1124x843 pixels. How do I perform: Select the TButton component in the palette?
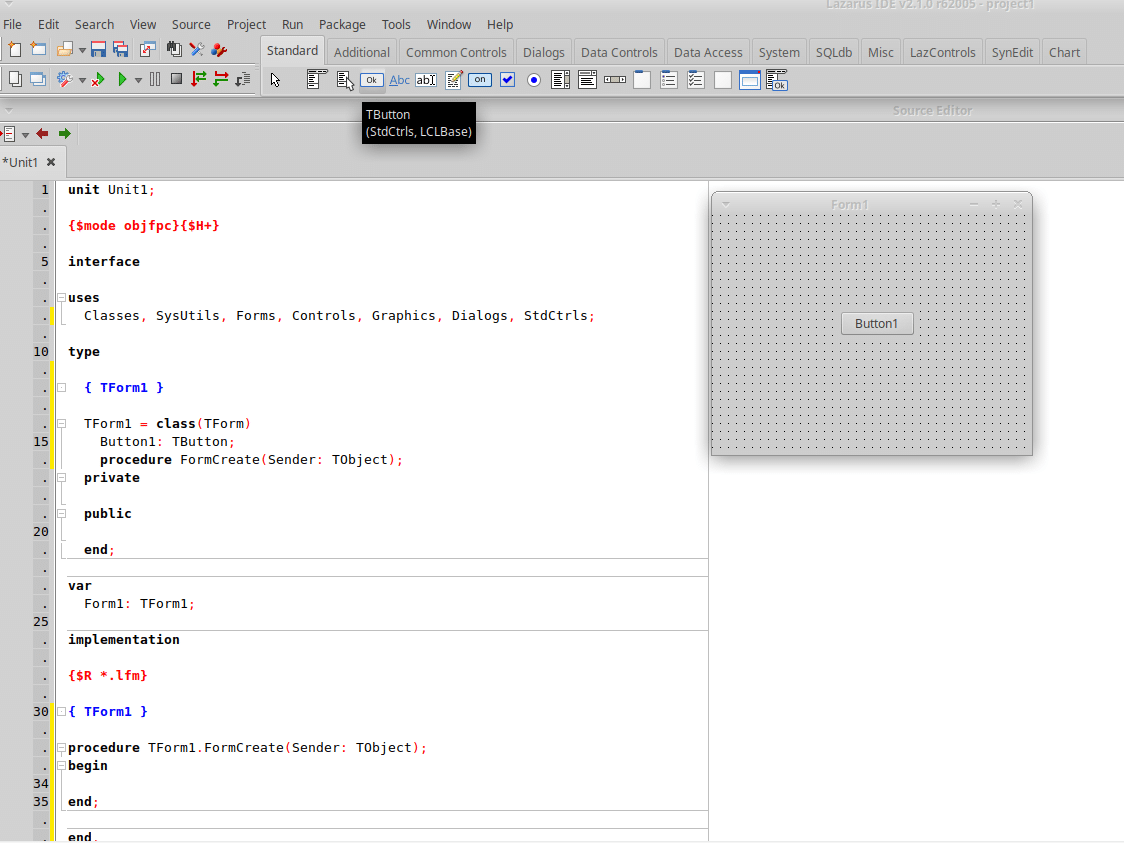(x=372, y=80)
